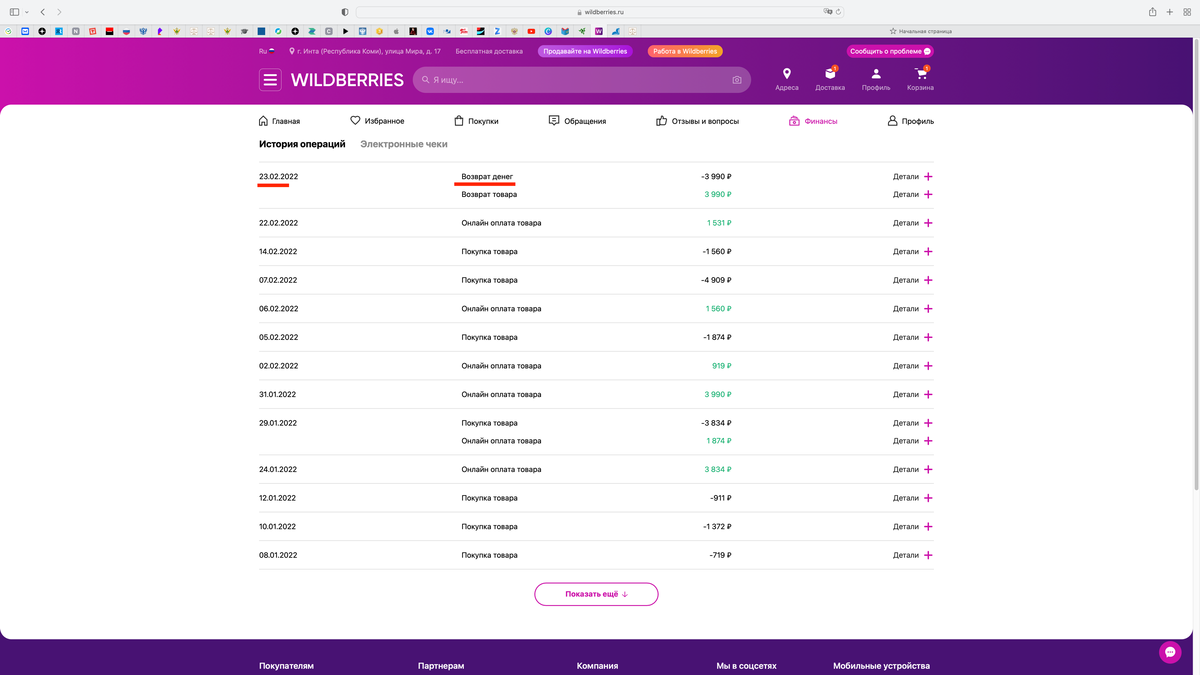Image resolution: width=1200 pixels, height=675 pixels.
Task: Click the amount -911 ₽
Action: click(719, 498)
